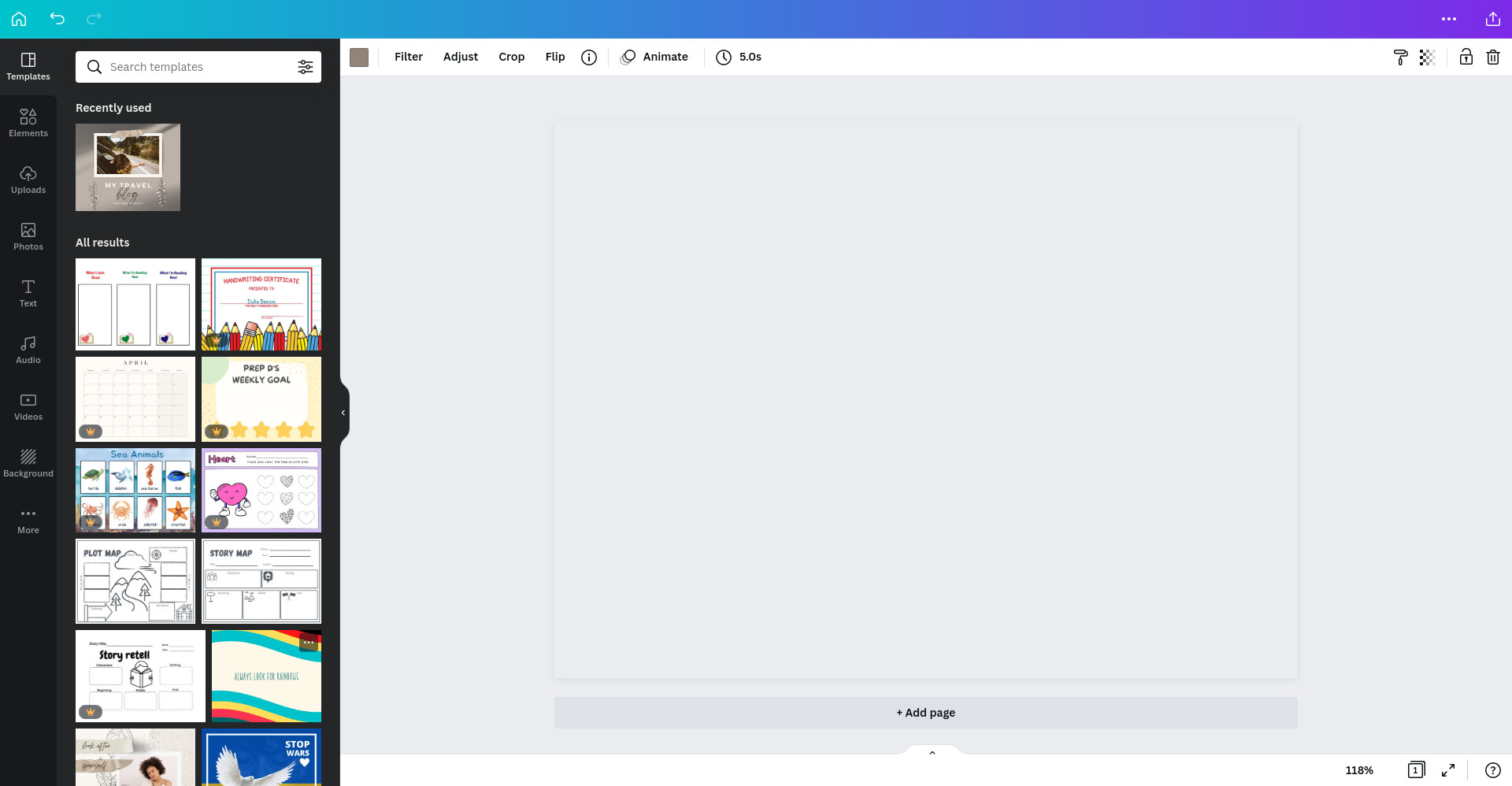Open the Elements sidebar tab
Screen dimensions: 1512x786
coord(28,124)
